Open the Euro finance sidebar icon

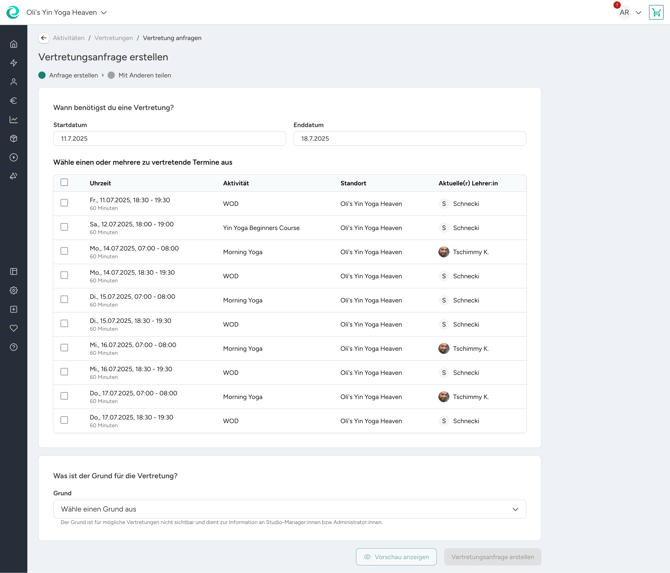[x=13, y=101]
